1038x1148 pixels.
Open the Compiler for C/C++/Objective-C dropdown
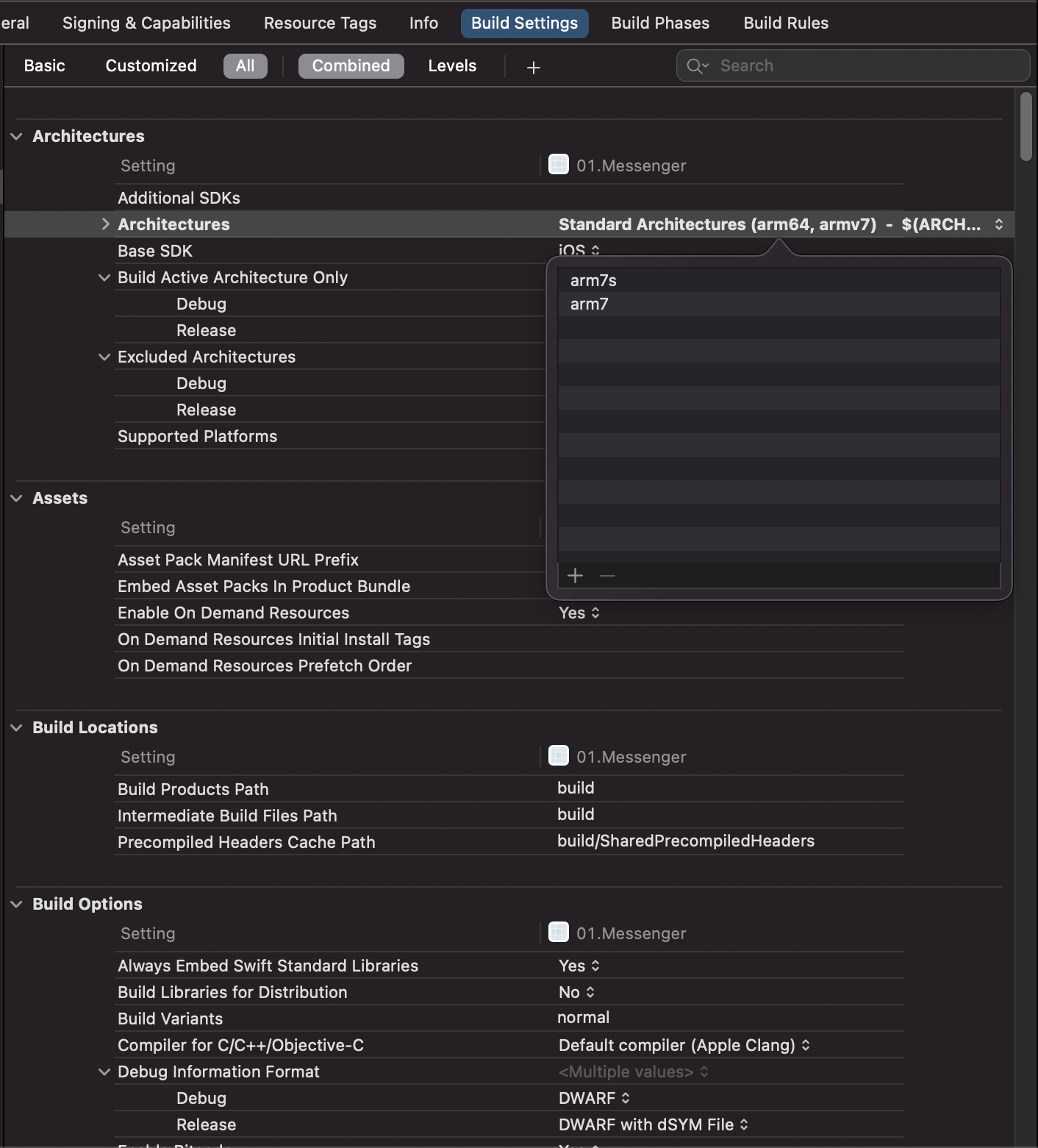(x=806, y=1044)
